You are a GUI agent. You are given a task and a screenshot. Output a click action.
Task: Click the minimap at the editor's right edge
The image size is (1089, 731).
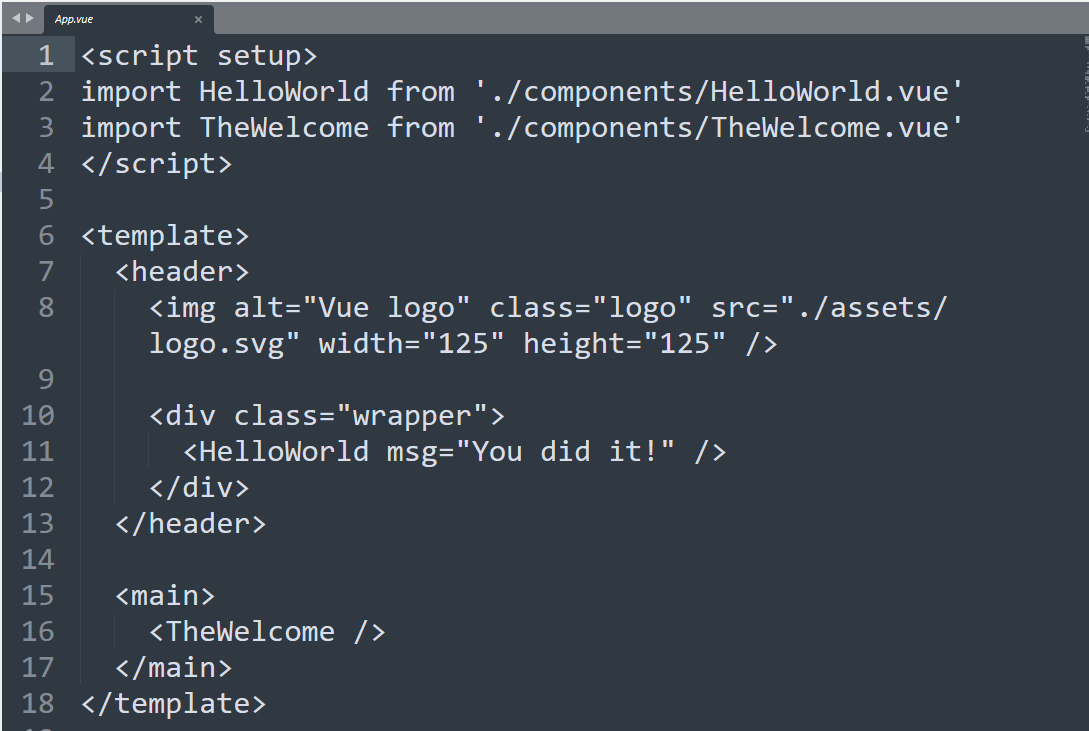coord(1085,83)
